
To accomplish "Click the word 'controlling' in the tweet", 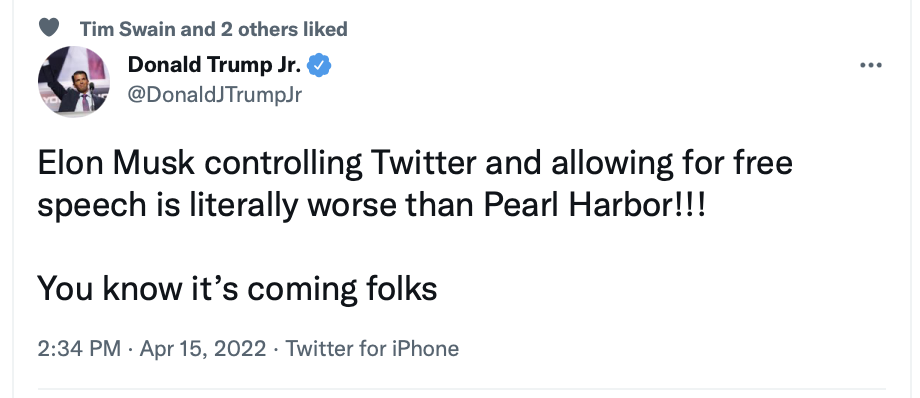I will pos(283,165).
